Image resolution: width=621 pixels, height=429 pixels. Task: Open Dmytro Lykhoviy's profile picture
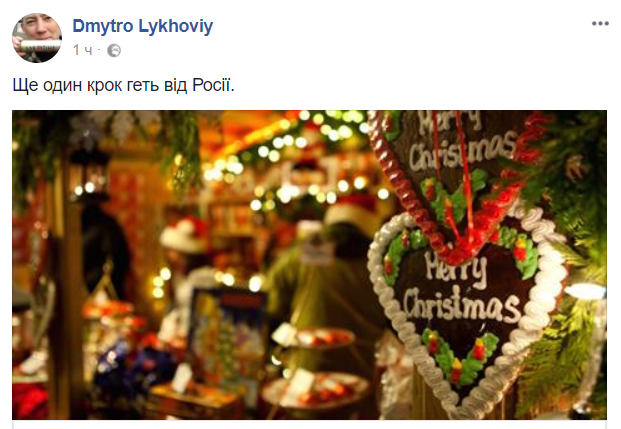37,38
